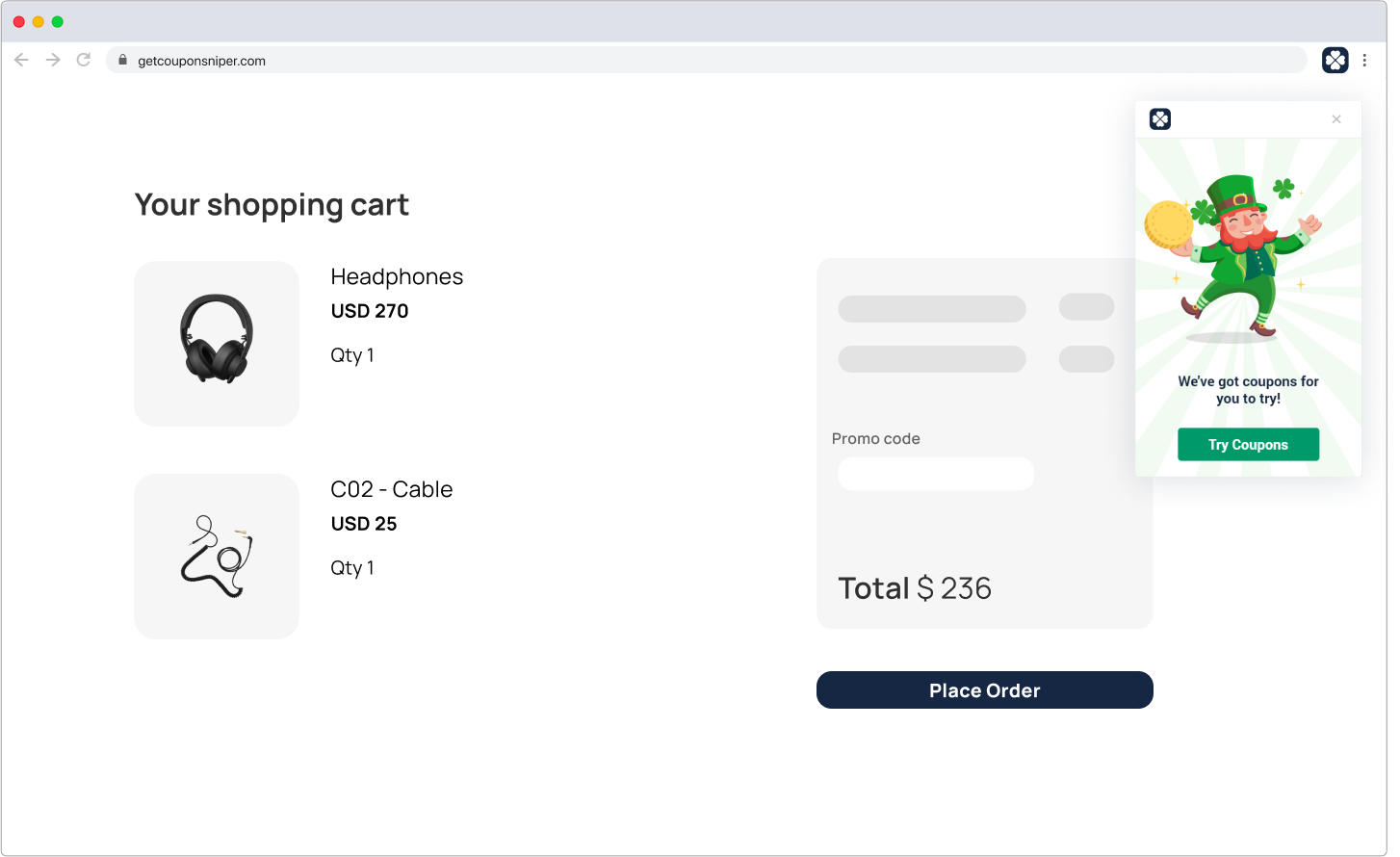The width and height of the screenshot is (1400, 857).
Task: Click the browser forward arrow
Action: coord(53,60)
